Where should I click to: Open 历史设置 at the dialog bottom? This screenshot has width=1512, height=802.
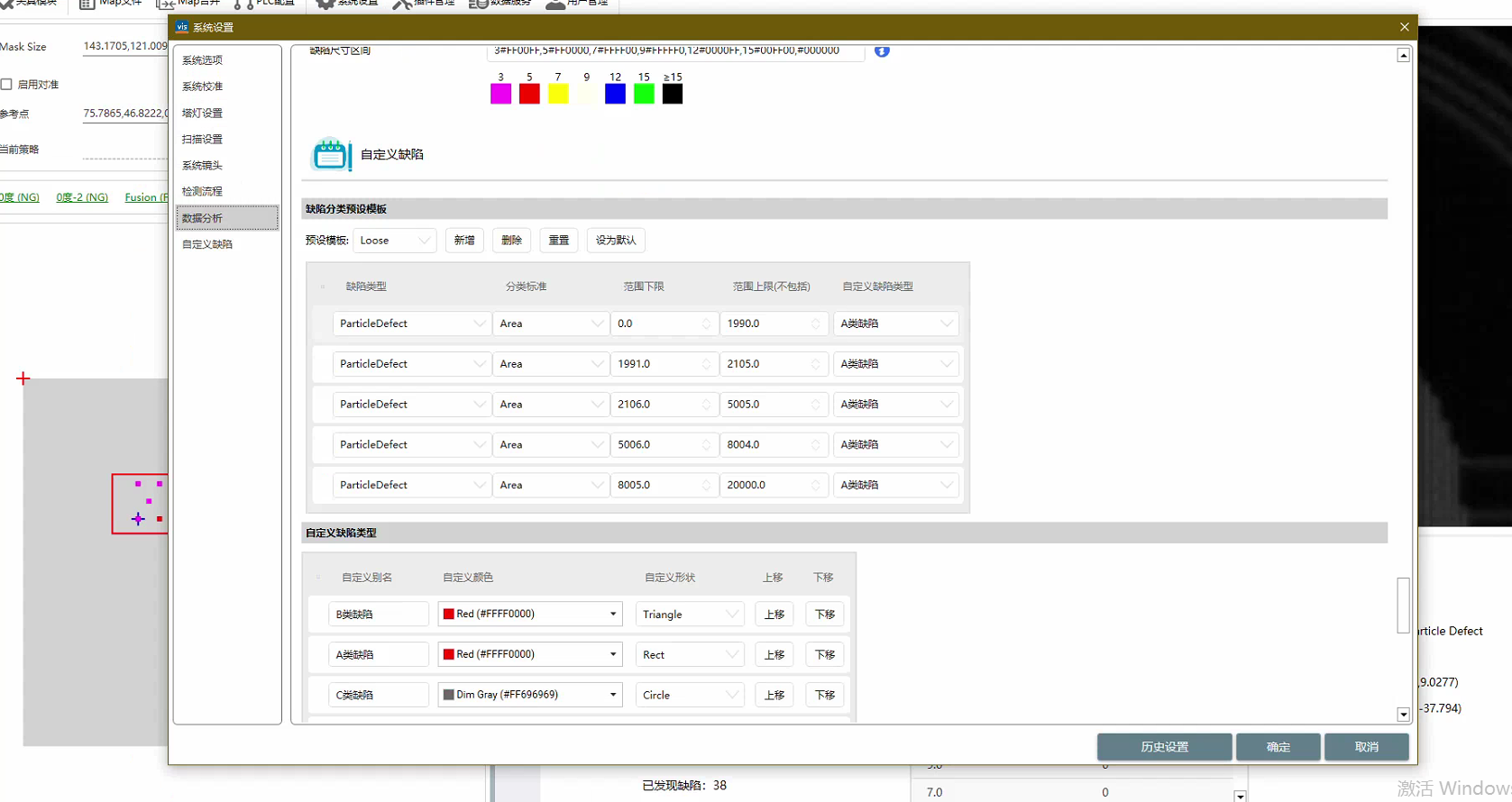pos(1164,747)
